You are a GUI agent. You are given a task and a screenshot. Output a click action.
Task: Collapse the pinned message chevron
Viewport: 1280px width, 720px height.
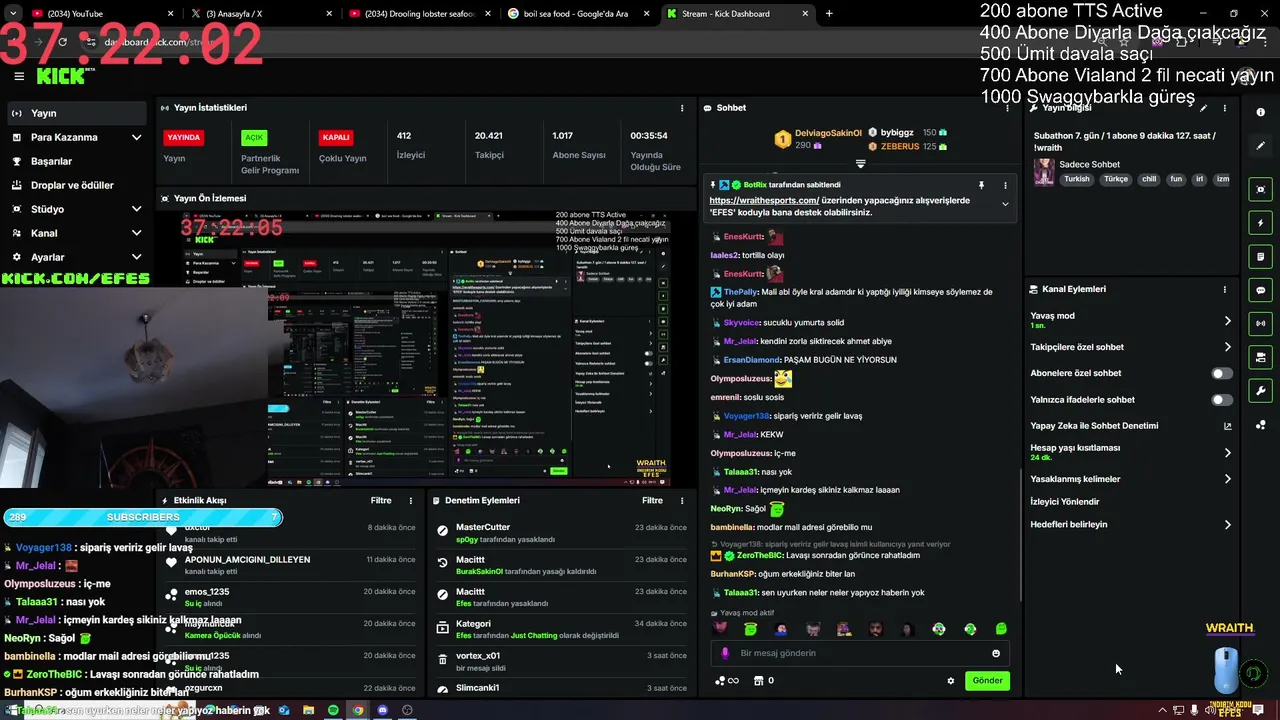pyautogui.click(x=1005, y=204)
